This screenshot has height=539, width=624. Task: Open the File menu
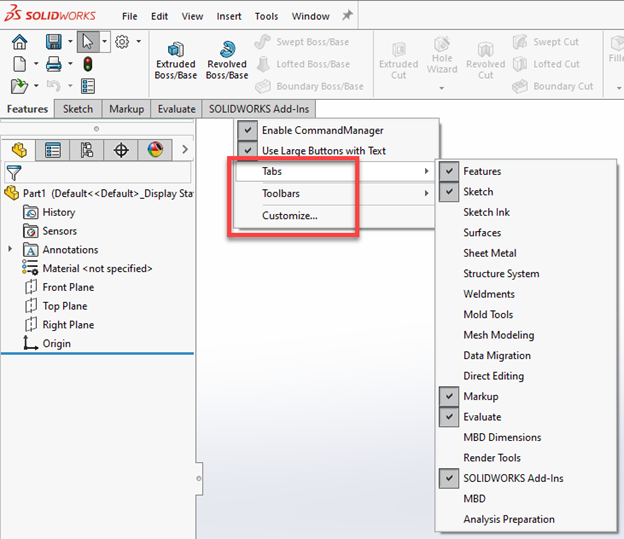point(130,16)
